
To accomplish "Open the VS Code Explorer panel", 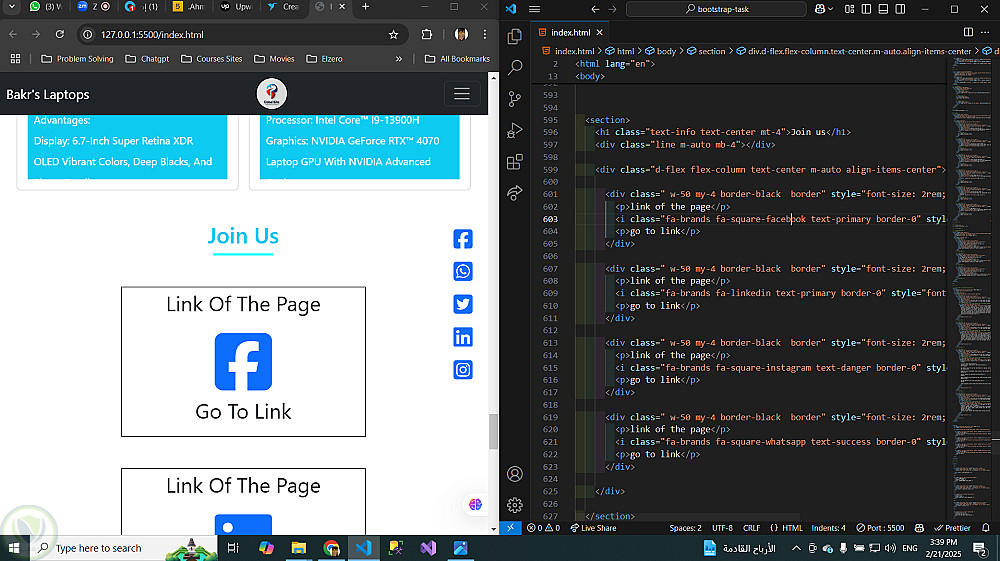I will (x=515, y=36).
